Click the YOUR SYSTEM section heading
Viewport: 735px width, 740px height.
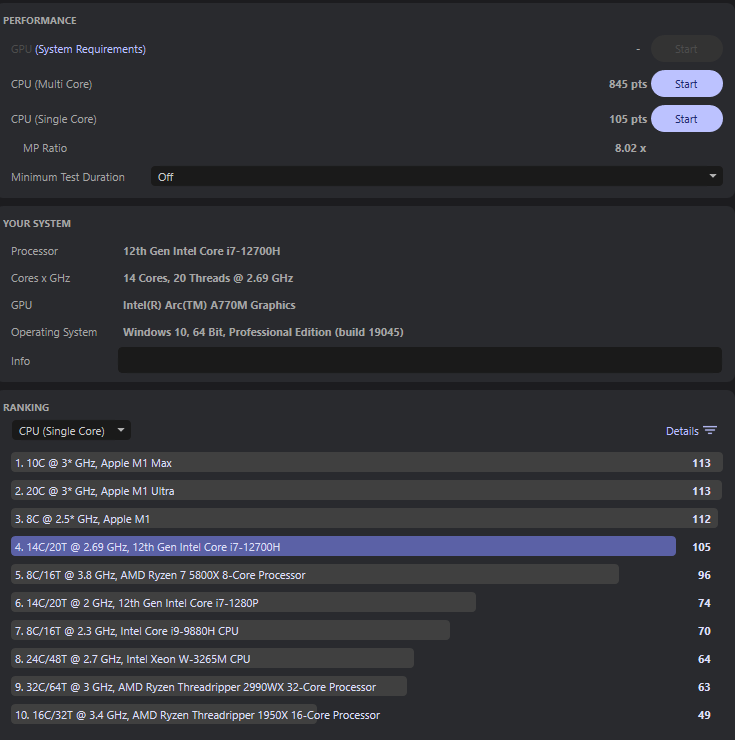click(37, 224)
